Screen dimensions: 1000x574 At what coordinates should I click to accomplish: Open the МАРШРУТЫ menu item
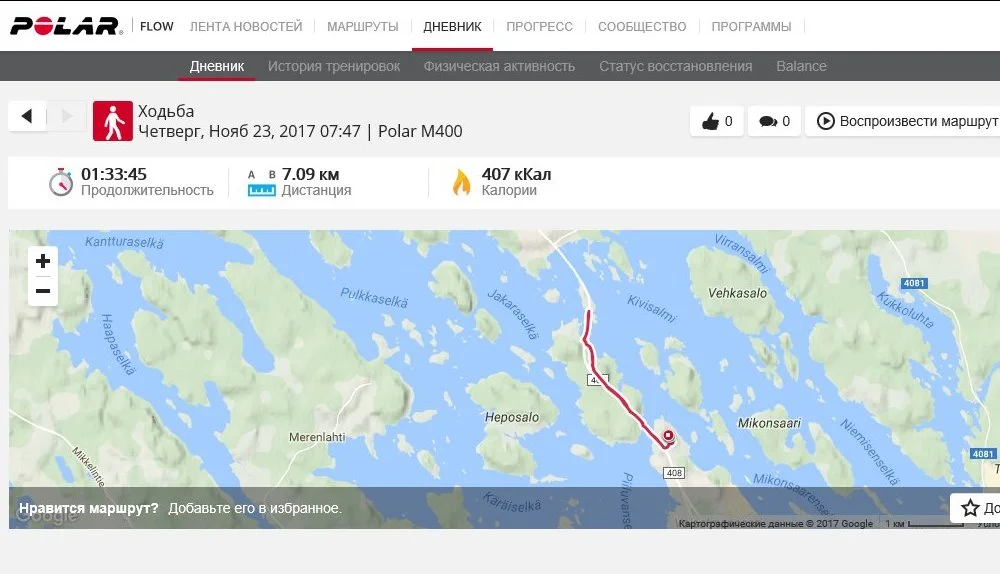tap(363, 27)
